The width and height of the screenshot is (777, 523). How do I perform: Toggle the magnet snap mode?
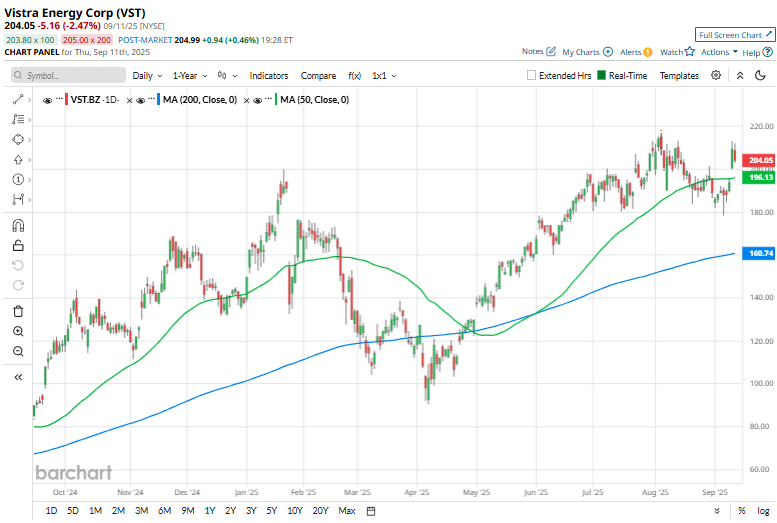pos(18,226)
